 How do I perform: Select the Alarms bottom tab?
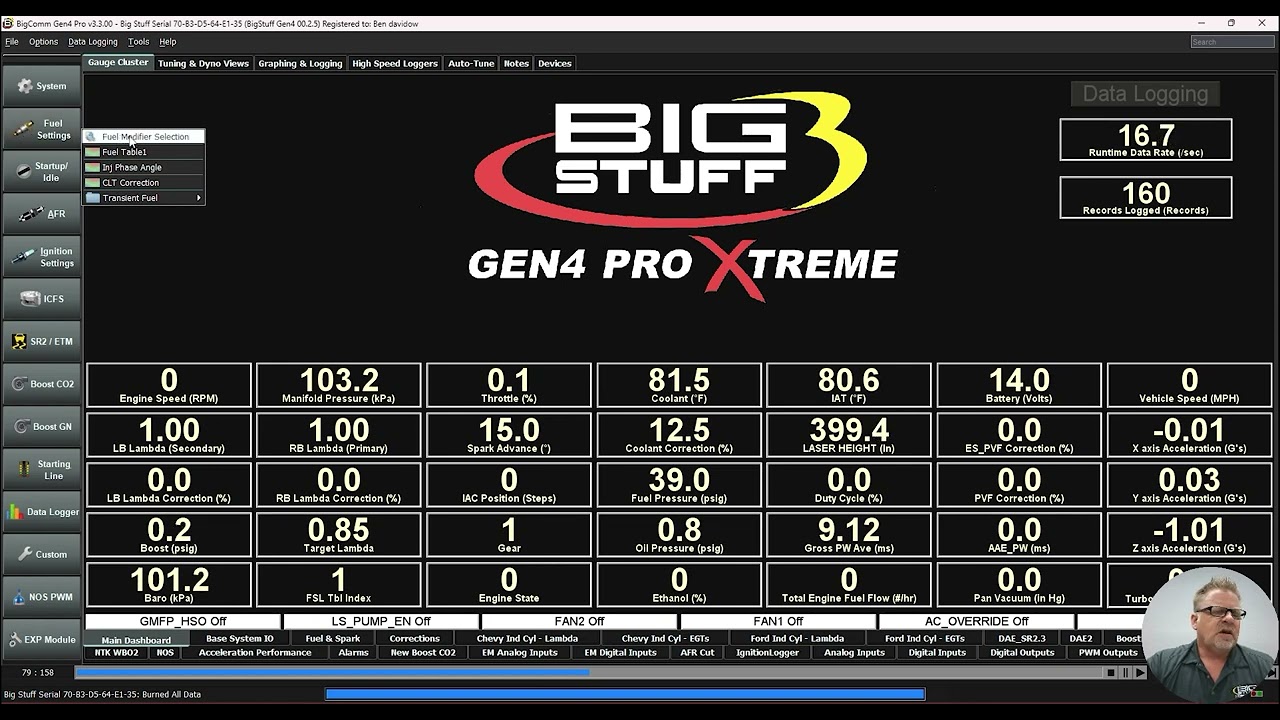coord(353,653)
